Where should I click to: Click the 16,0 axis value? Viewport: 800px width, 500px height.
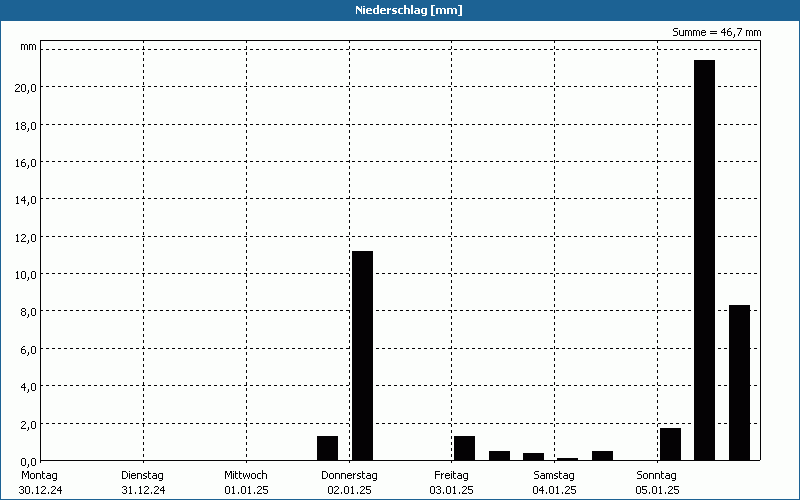(25, 163)
